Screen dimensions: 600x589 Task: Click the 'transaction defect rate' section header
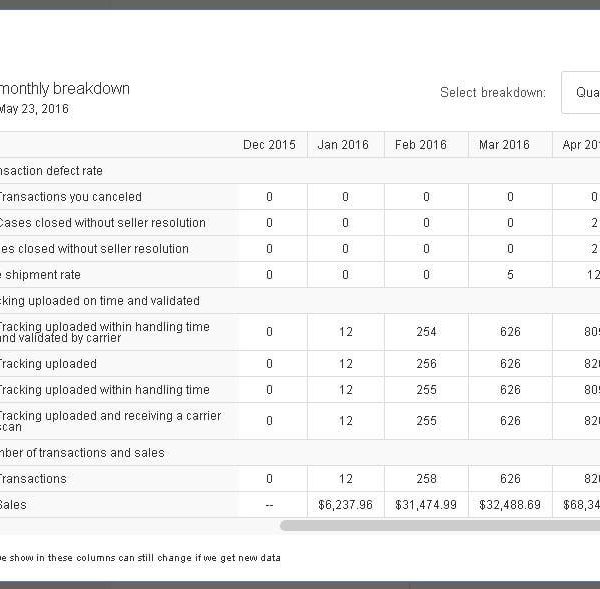[x=51, y=171]
